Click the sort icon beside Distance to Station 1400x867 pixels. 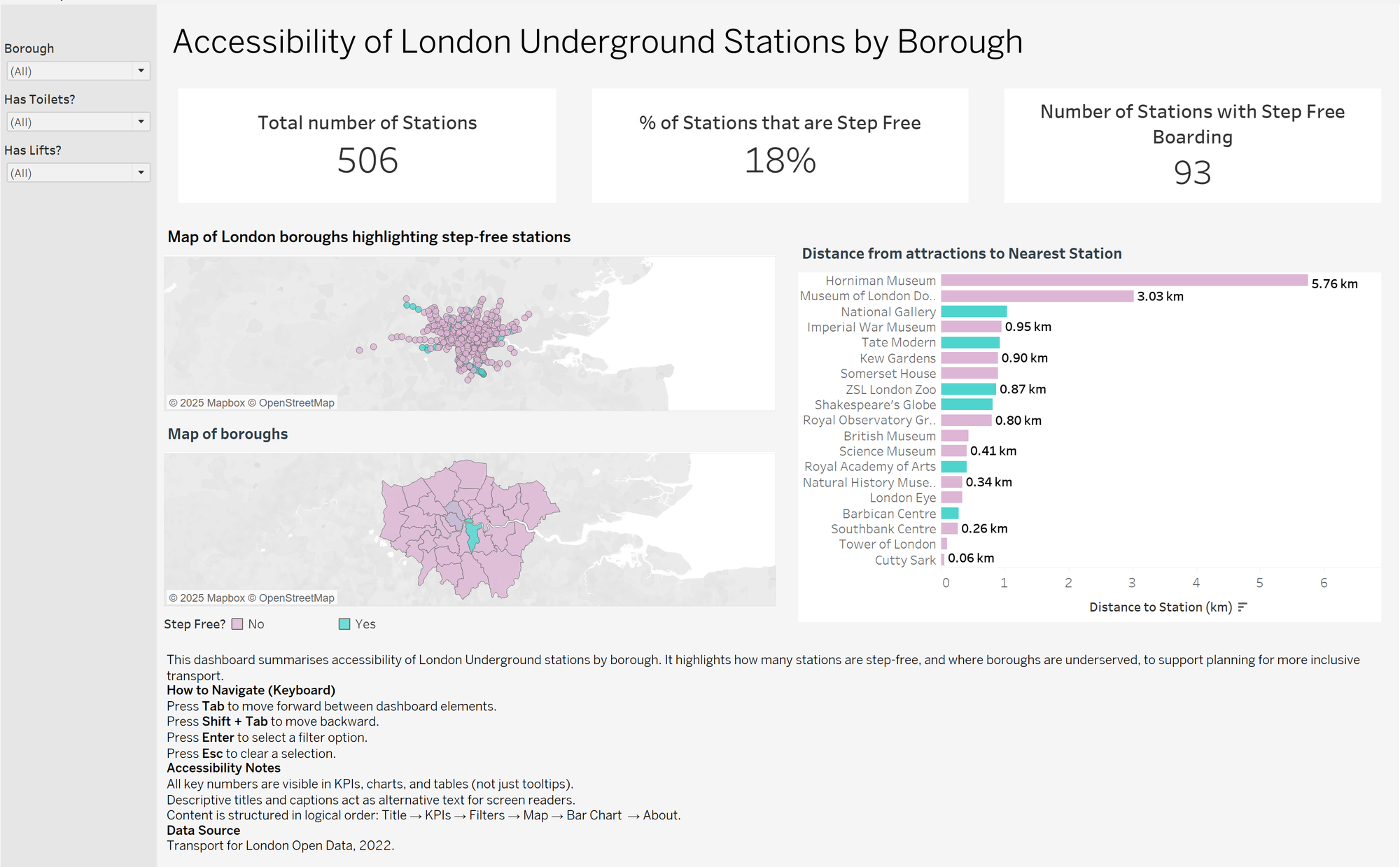(x=1242, y=607)
